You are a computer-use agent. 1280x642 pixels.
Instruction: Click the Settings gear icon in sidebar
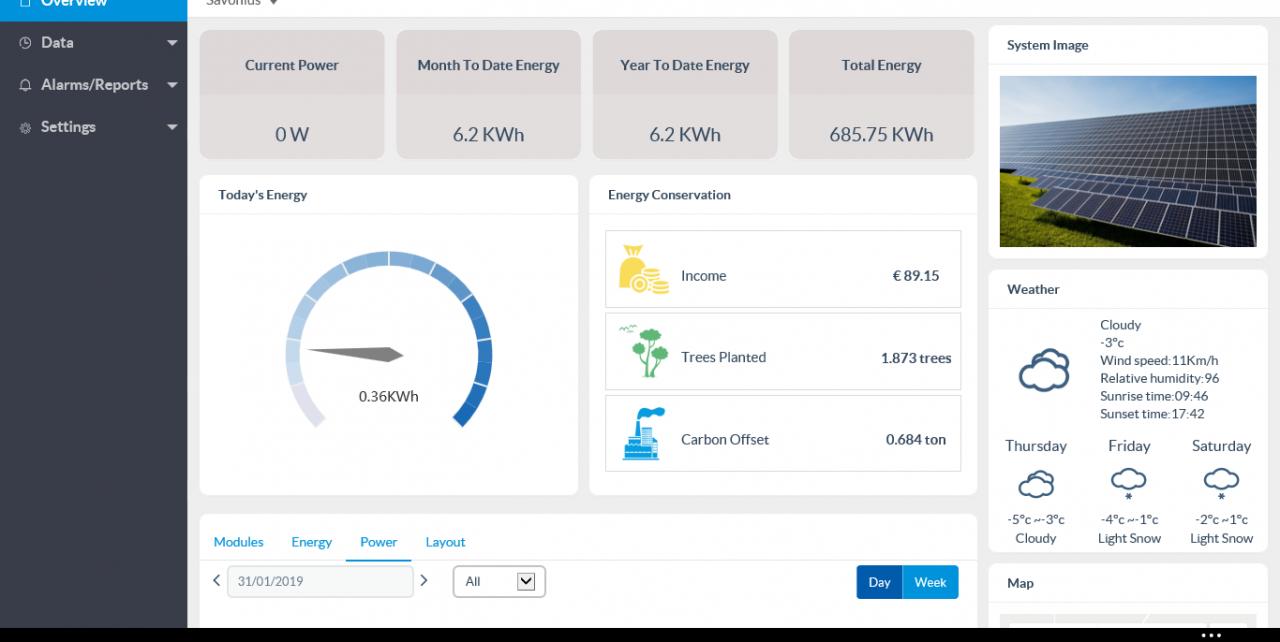point(25,127)
